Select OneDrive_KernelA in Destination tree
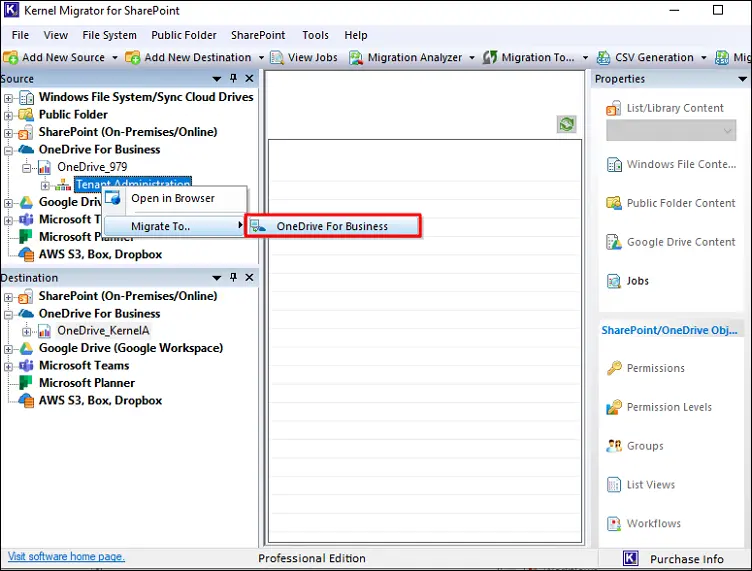 103,331
